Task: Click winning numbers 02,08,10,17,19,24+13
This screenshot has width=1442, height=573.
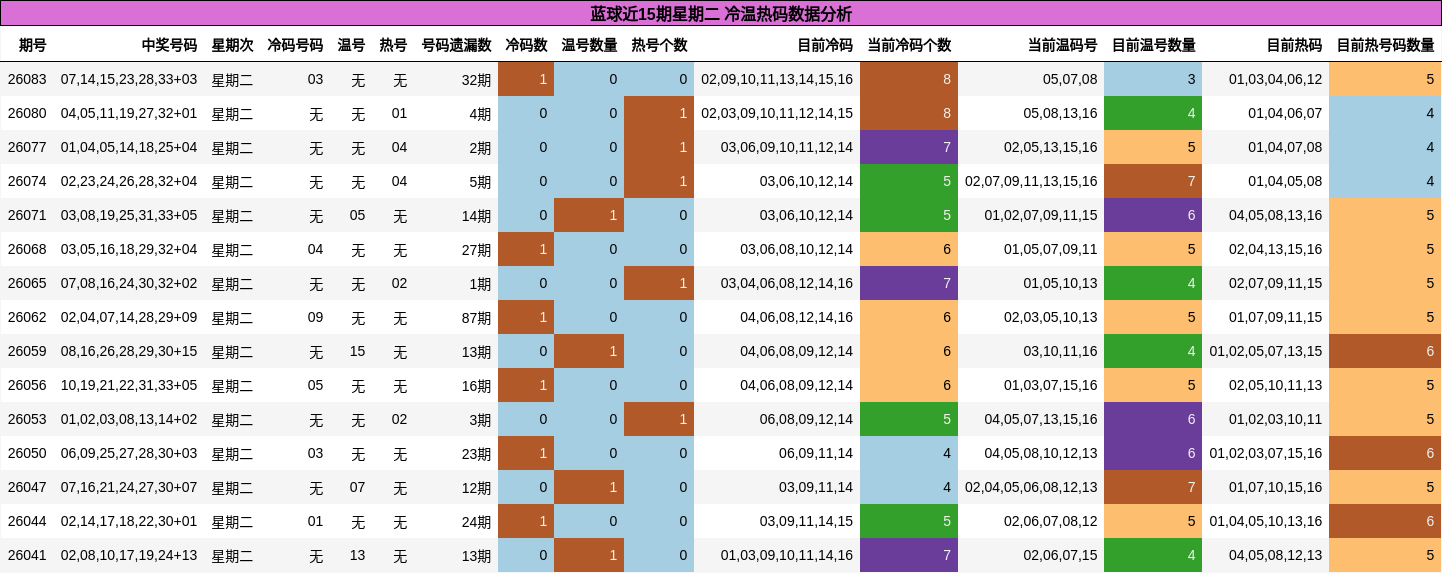Action: tap(129, 555)
